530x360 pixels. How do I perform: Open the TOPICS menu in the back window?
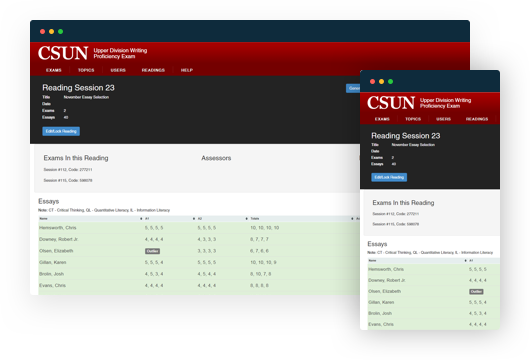tap(86, 70)
